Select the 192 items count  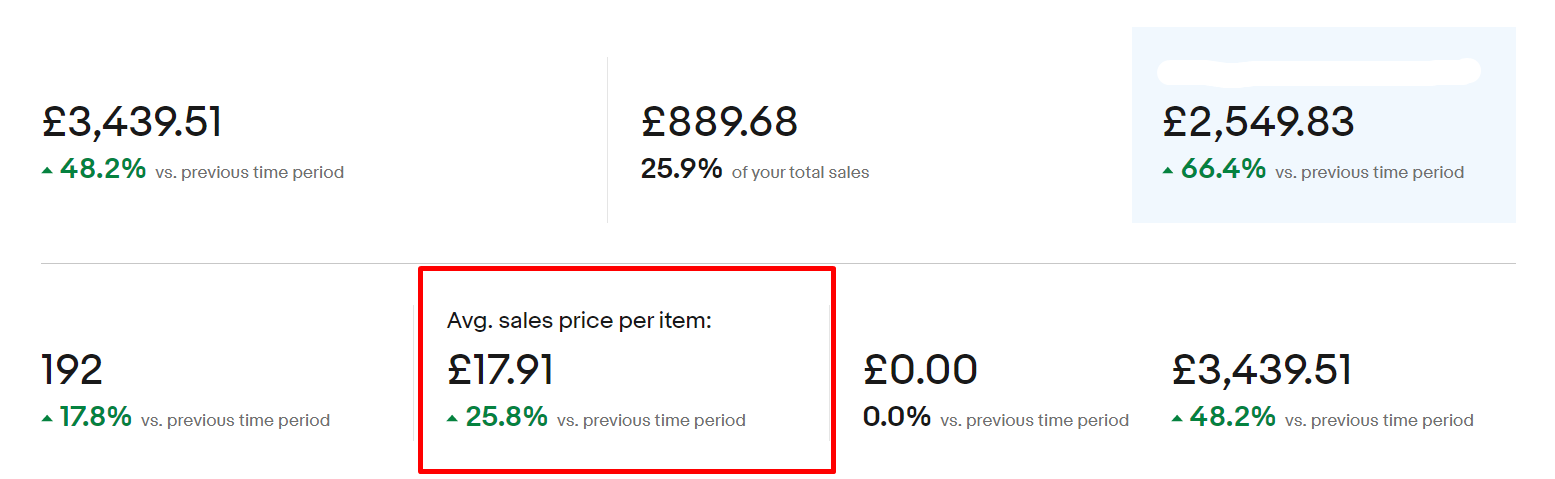pos(72,370)
